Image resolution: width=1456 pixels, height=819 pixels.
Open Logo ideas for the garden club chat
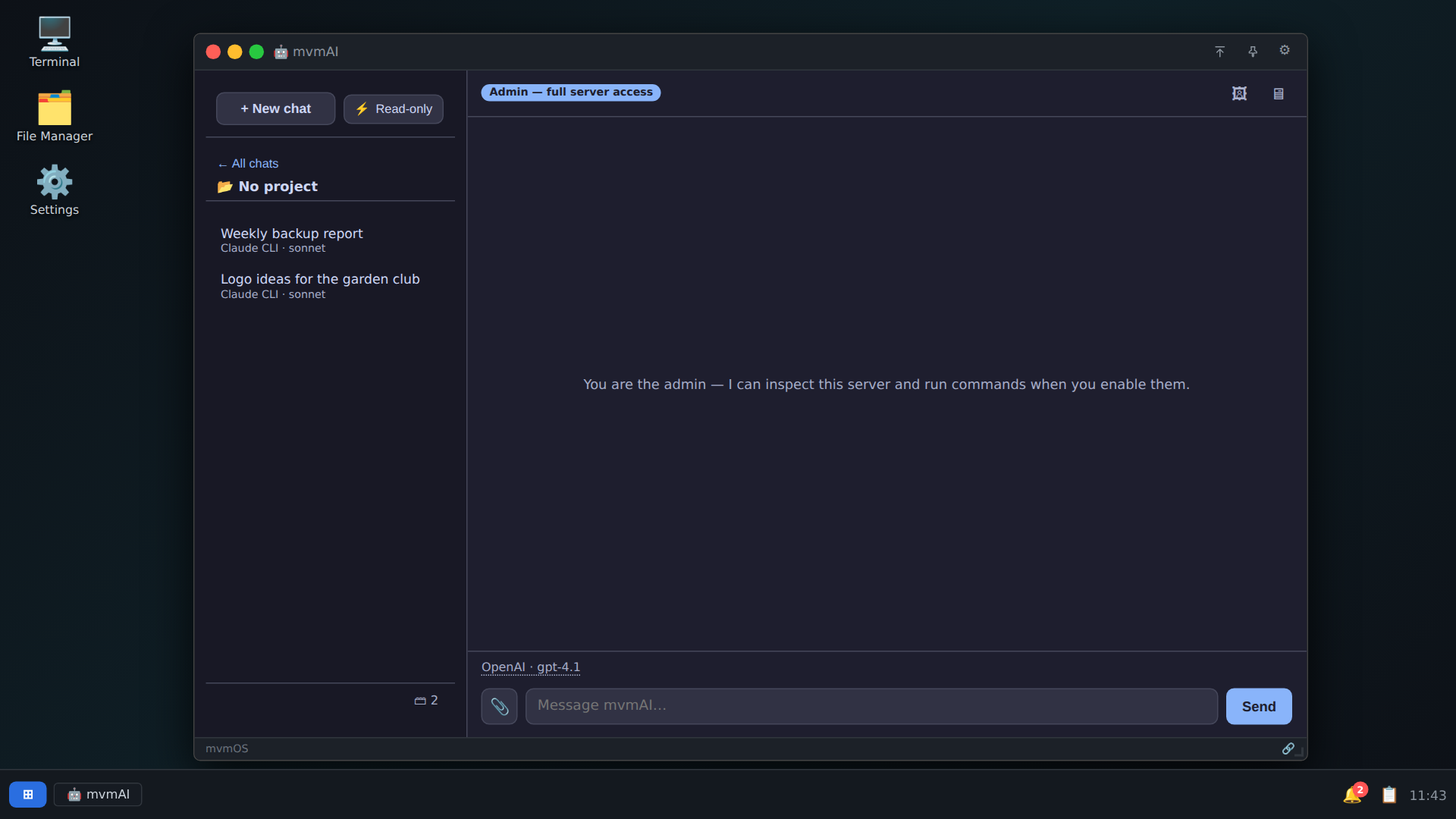coord(331,286)
